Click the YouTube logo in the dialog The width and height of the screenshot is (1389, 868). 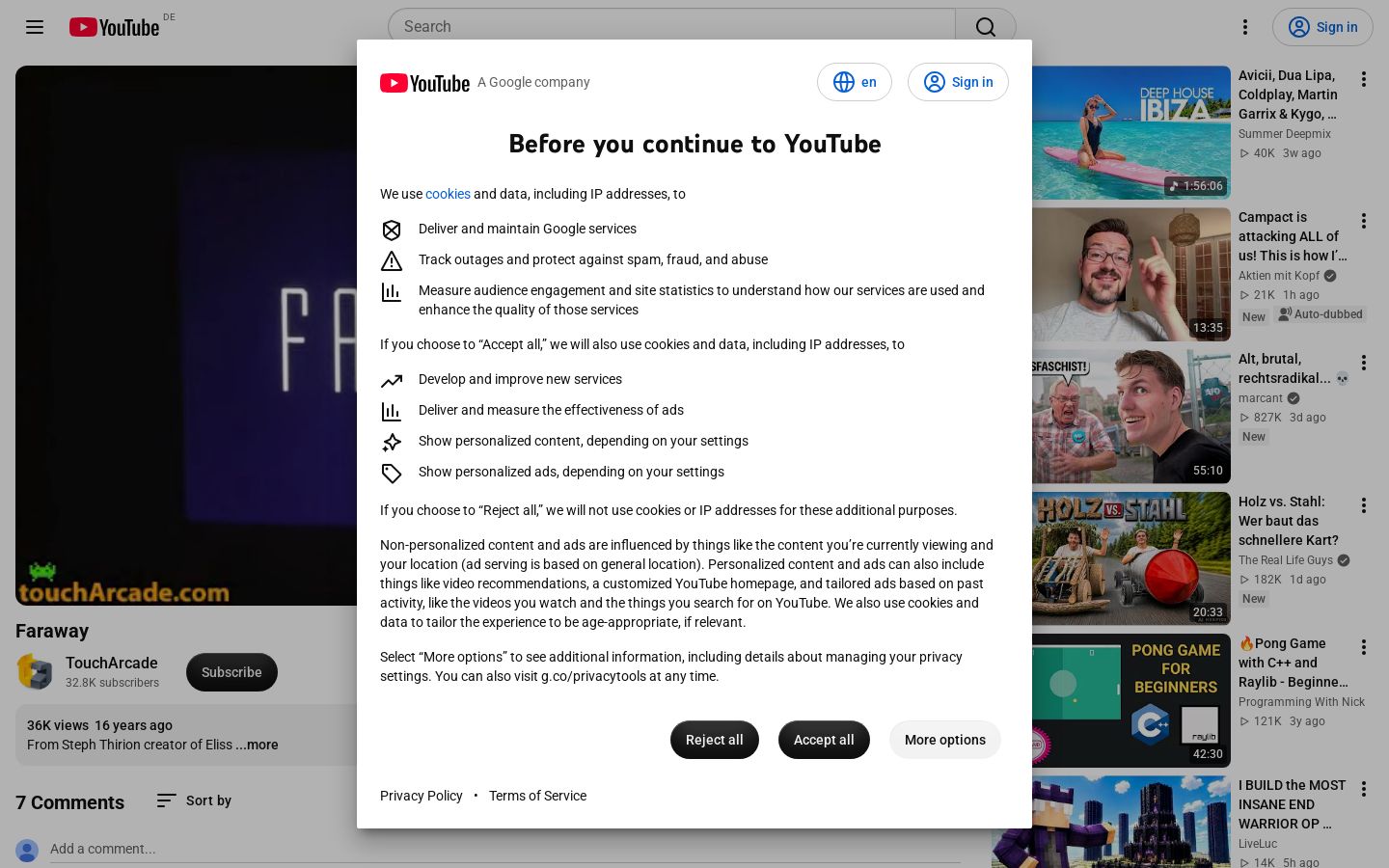(x=424, y=83)
